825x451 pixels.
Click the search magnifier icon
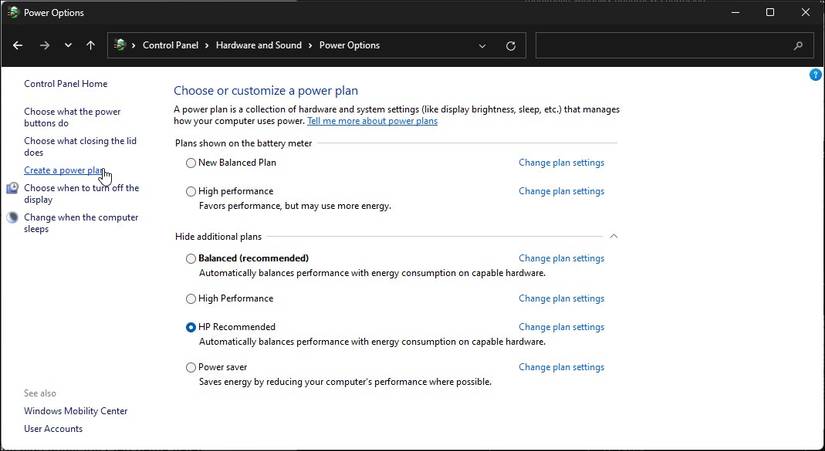pos(798,45)
